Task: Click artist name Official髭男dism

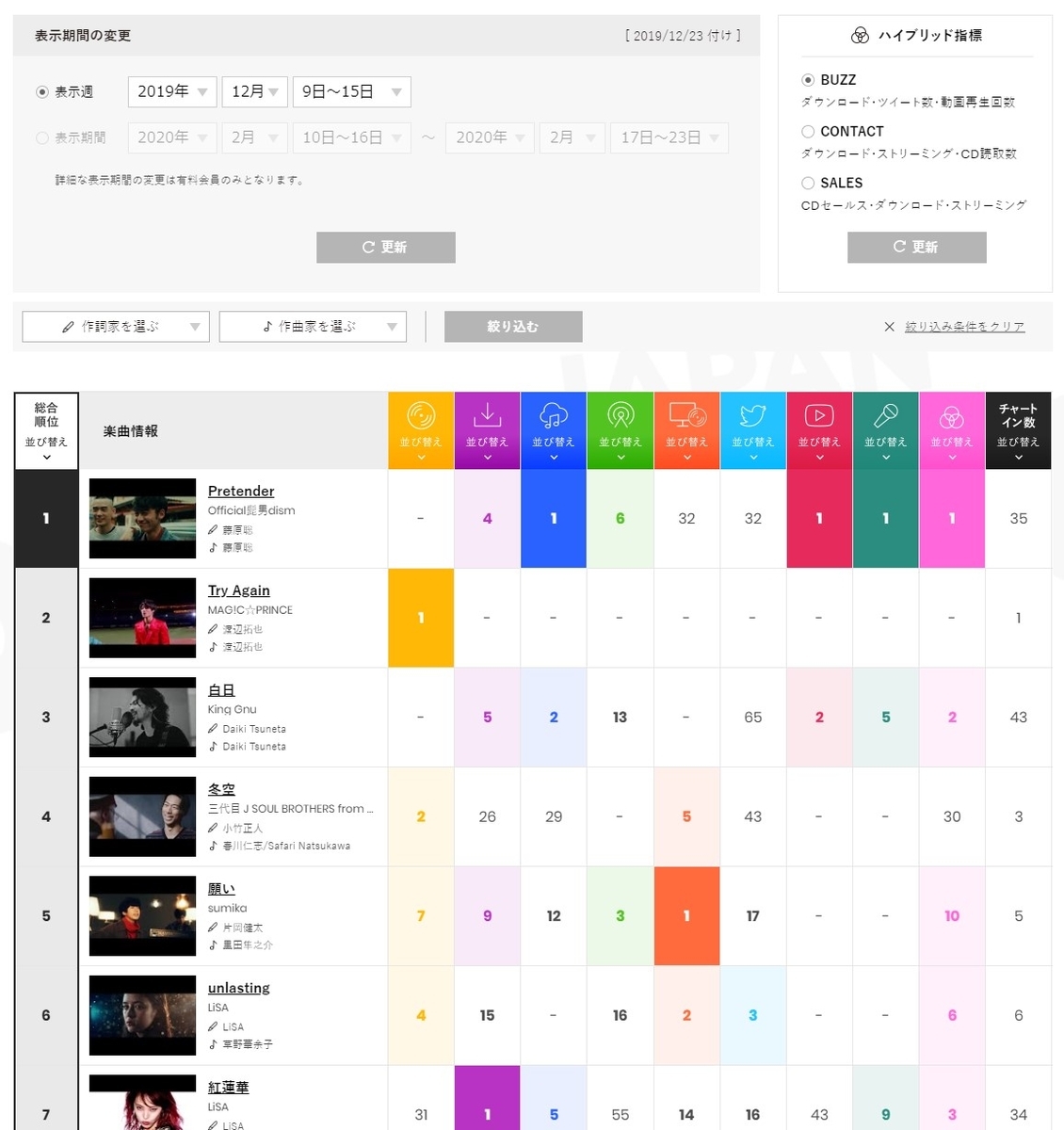Action: [x=251, y=510]
